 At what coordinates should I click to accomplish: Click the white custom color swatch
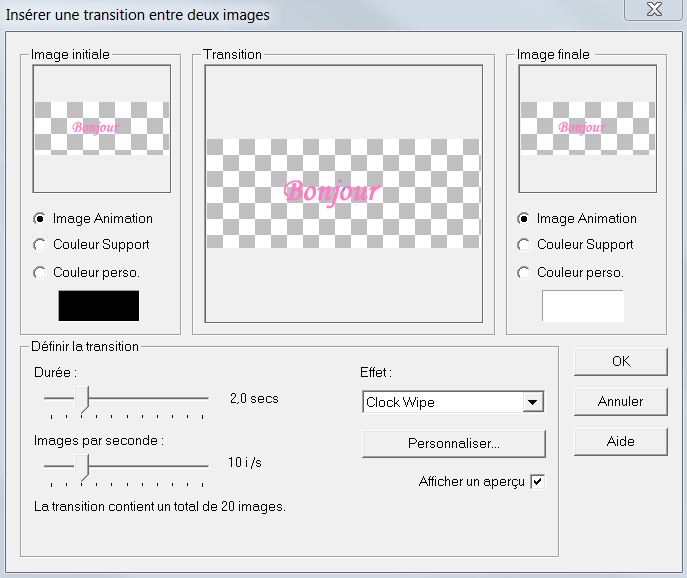[583, 305]
